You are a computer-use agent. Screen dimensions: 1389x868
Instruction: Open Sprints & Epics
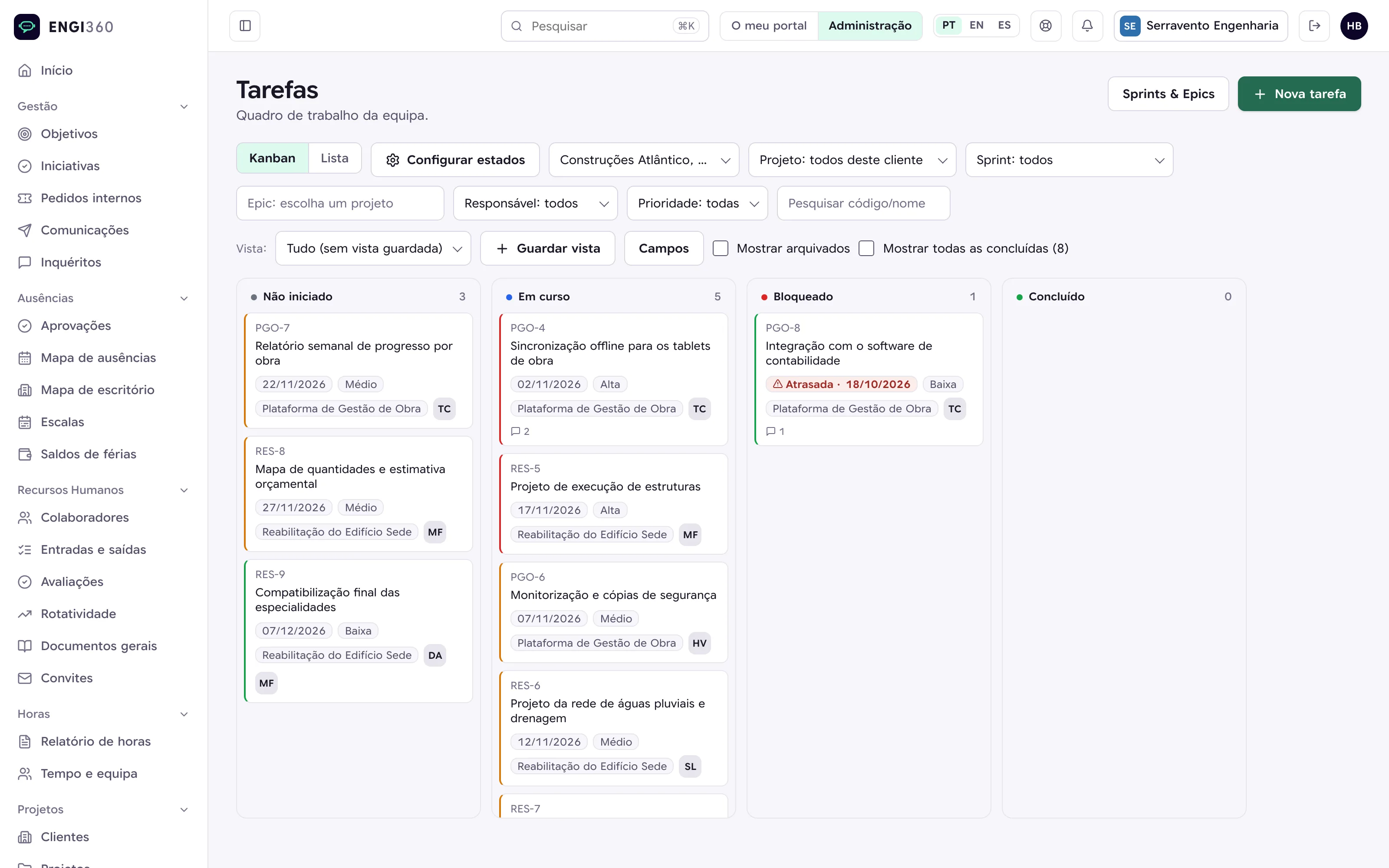click(1168, 94)
